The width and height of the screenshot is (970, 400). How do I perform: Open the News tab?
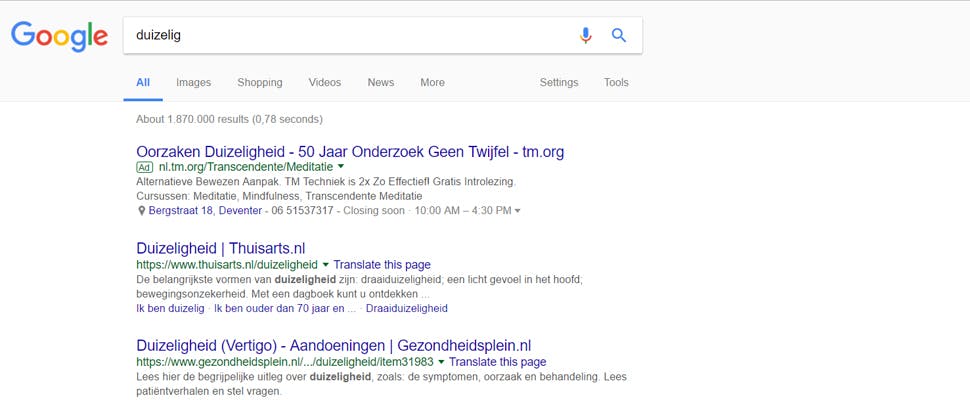pyautogui.click(x=380, y=82)
